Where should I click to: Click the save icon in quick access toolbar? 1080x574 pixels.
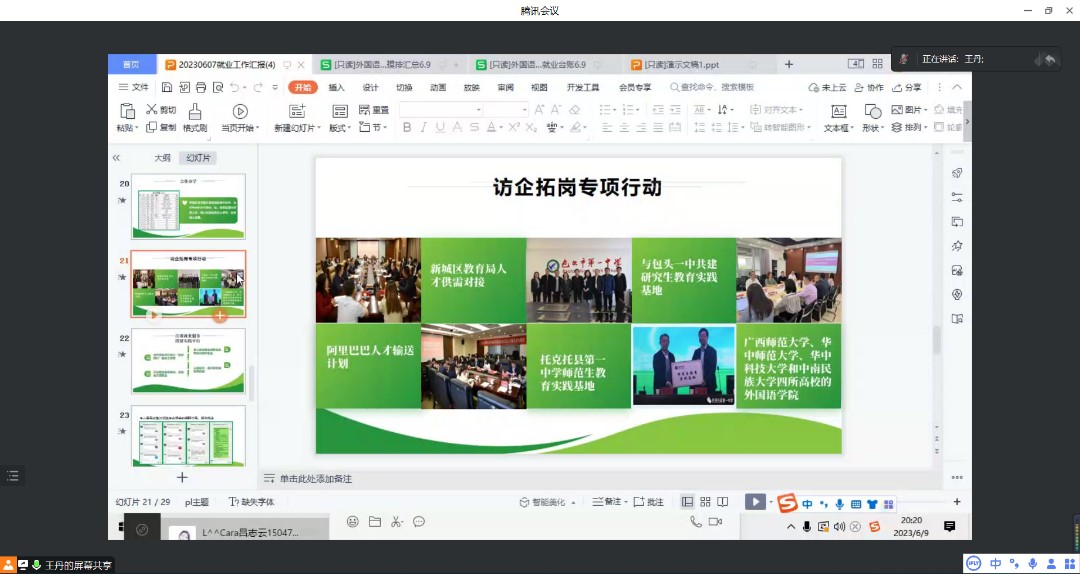click(x=167, y=87)
